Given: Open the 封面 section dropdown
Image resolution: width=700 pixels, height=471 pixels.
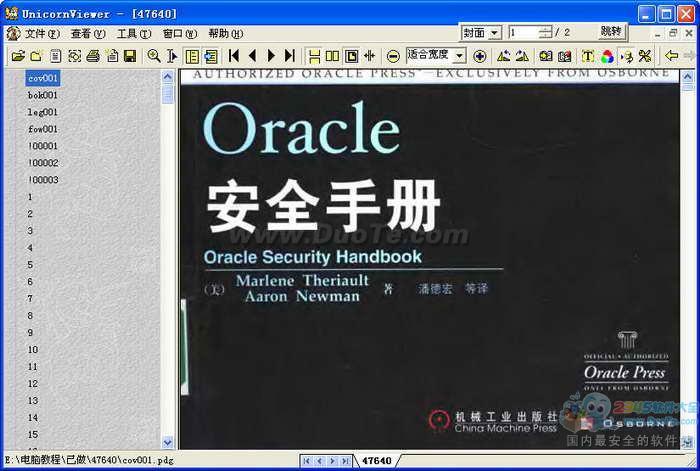Looking at the screenshot, I should click(481, 33).
